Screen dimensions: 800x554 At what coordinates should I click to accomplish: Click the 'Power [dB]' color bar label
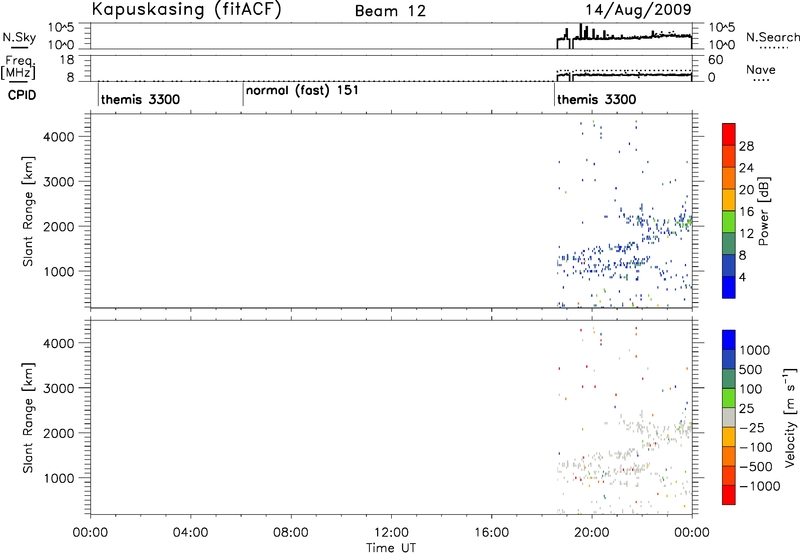click(763, 211)
